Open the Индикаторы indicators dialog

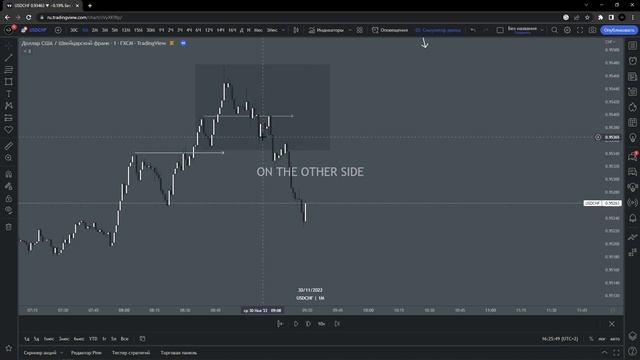[326, 30]
